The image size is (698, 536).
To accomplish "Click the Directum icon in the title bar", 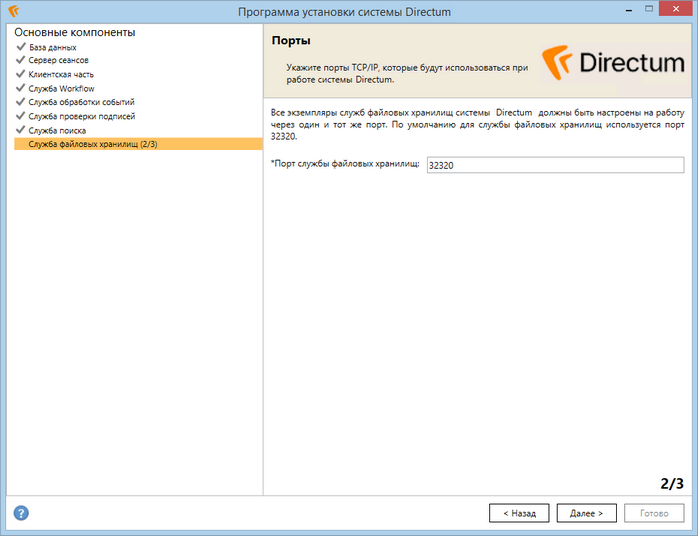I will click(x=13, y=11).
